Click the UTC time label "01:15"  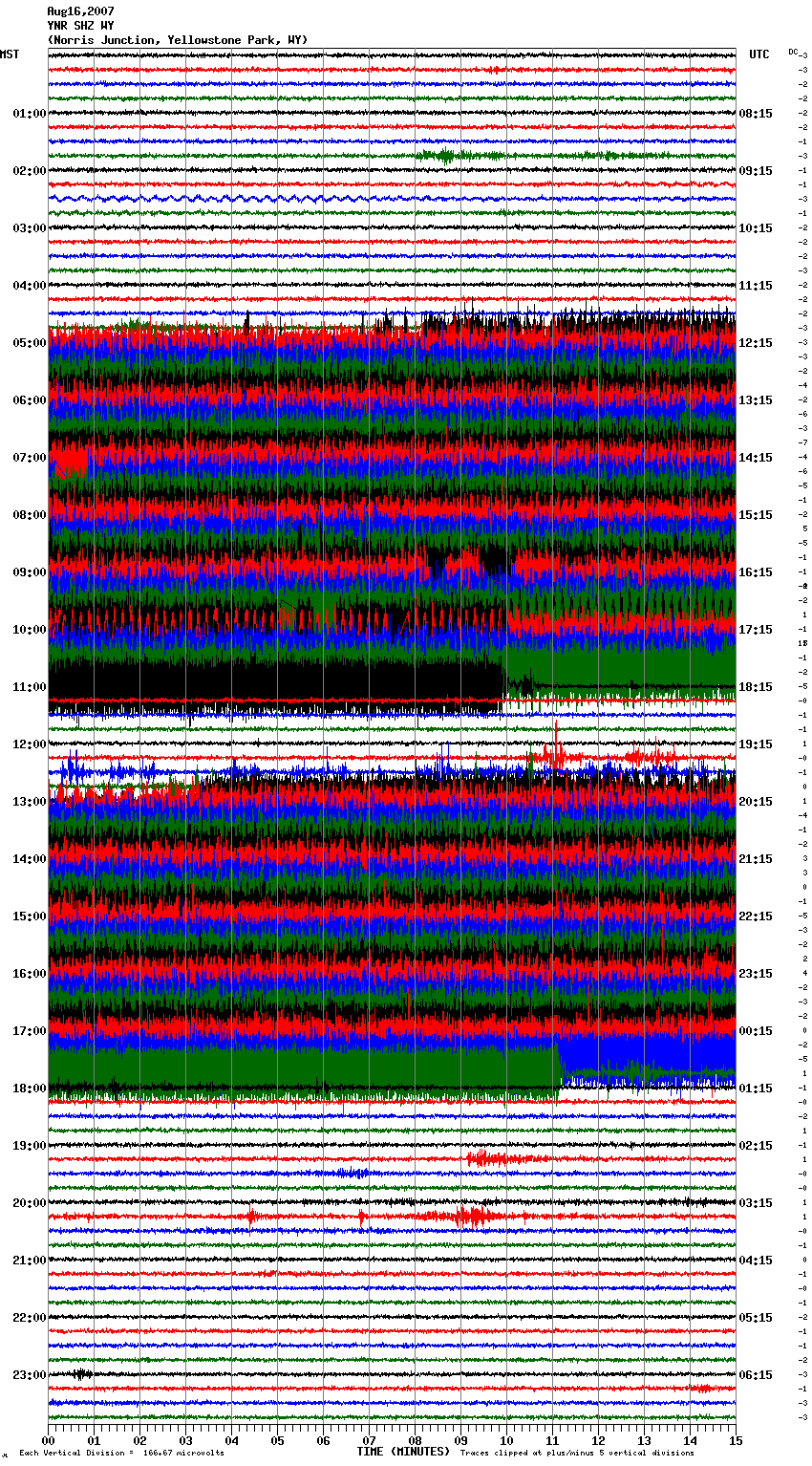756,1089
